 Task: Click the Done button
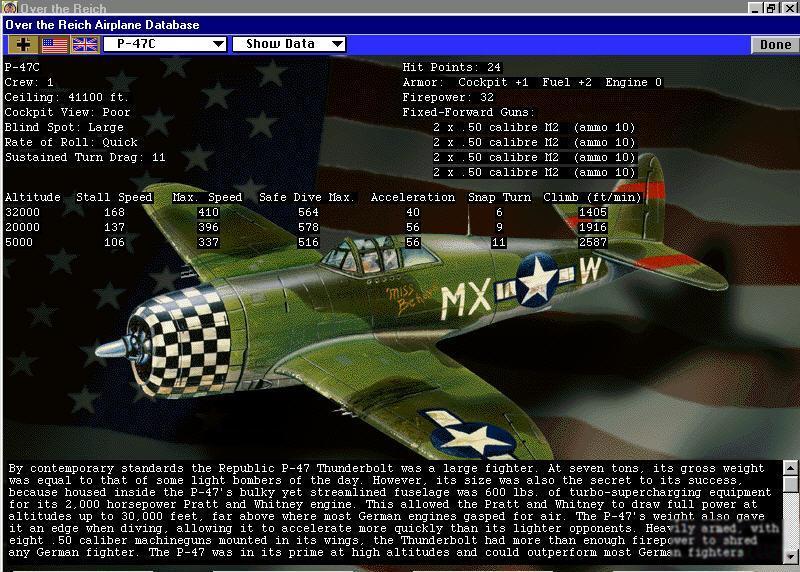click(775, 45)
